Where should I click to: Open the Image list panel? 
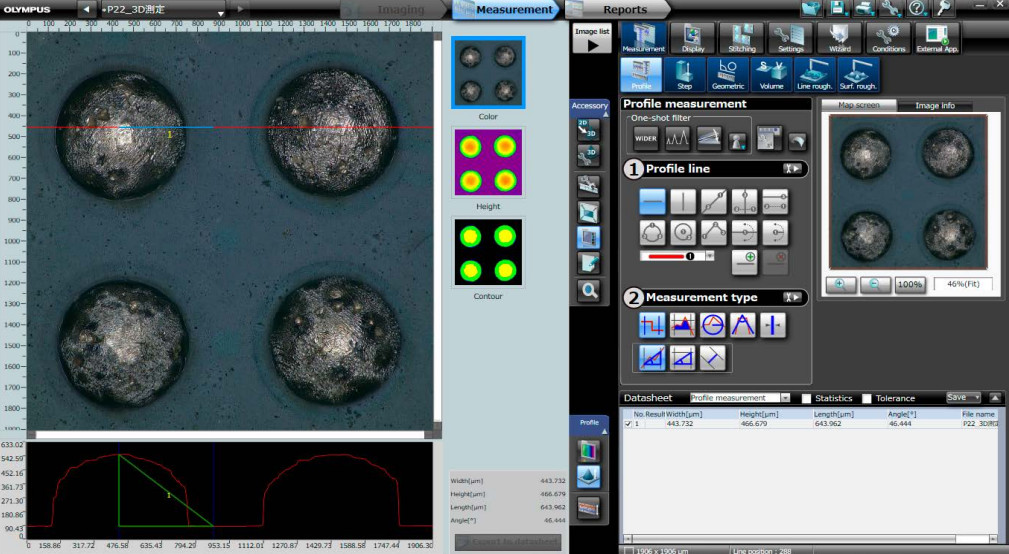coord(592,39)
